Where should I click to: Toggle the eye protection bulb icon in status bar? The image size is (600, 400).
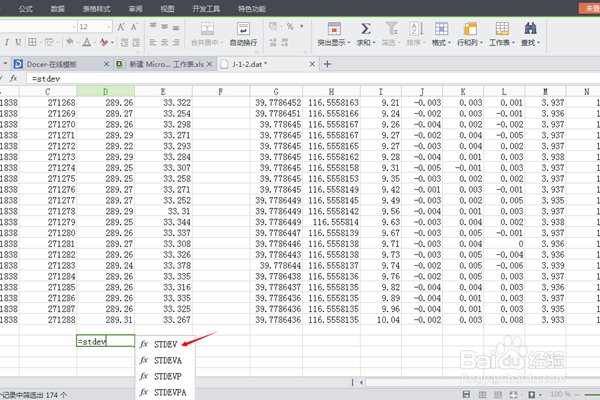(532, 394)
